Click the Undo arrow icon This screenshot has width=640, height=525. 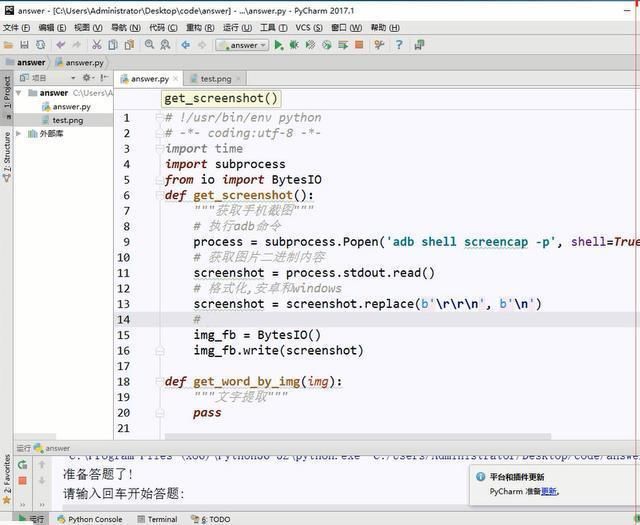coord(61,45)
